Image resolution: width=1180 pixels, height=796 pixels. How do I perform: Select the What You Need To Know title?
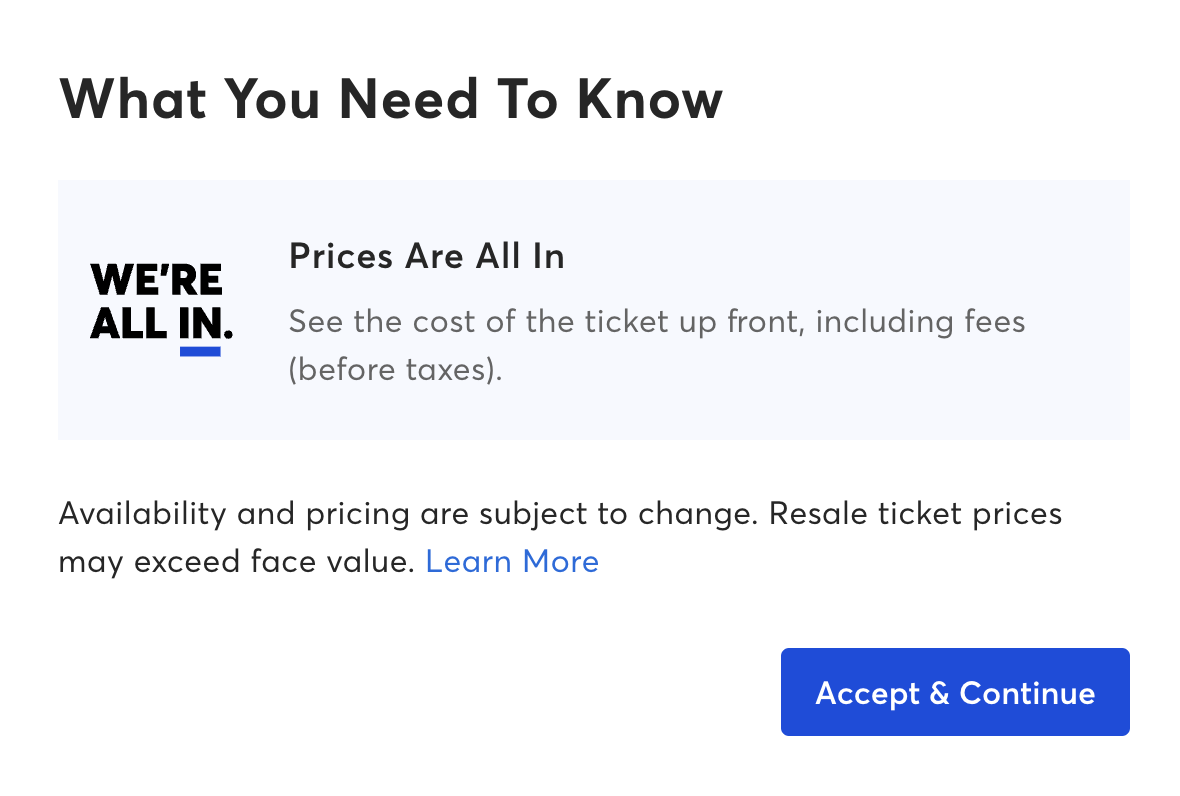click(391, 99)
